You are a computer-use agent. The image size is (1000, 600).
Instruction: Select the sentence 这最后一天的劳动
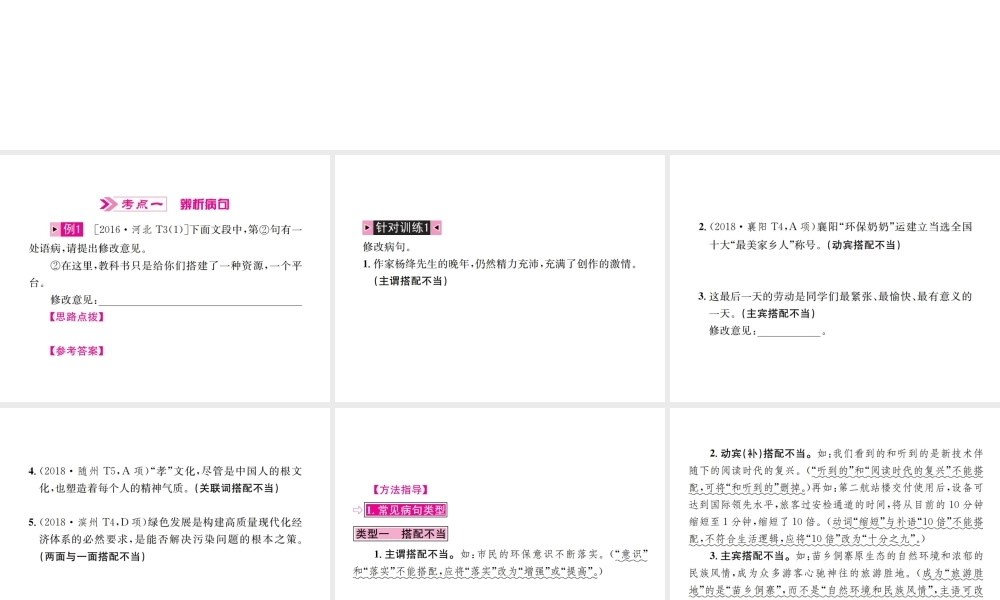[841, 305]
